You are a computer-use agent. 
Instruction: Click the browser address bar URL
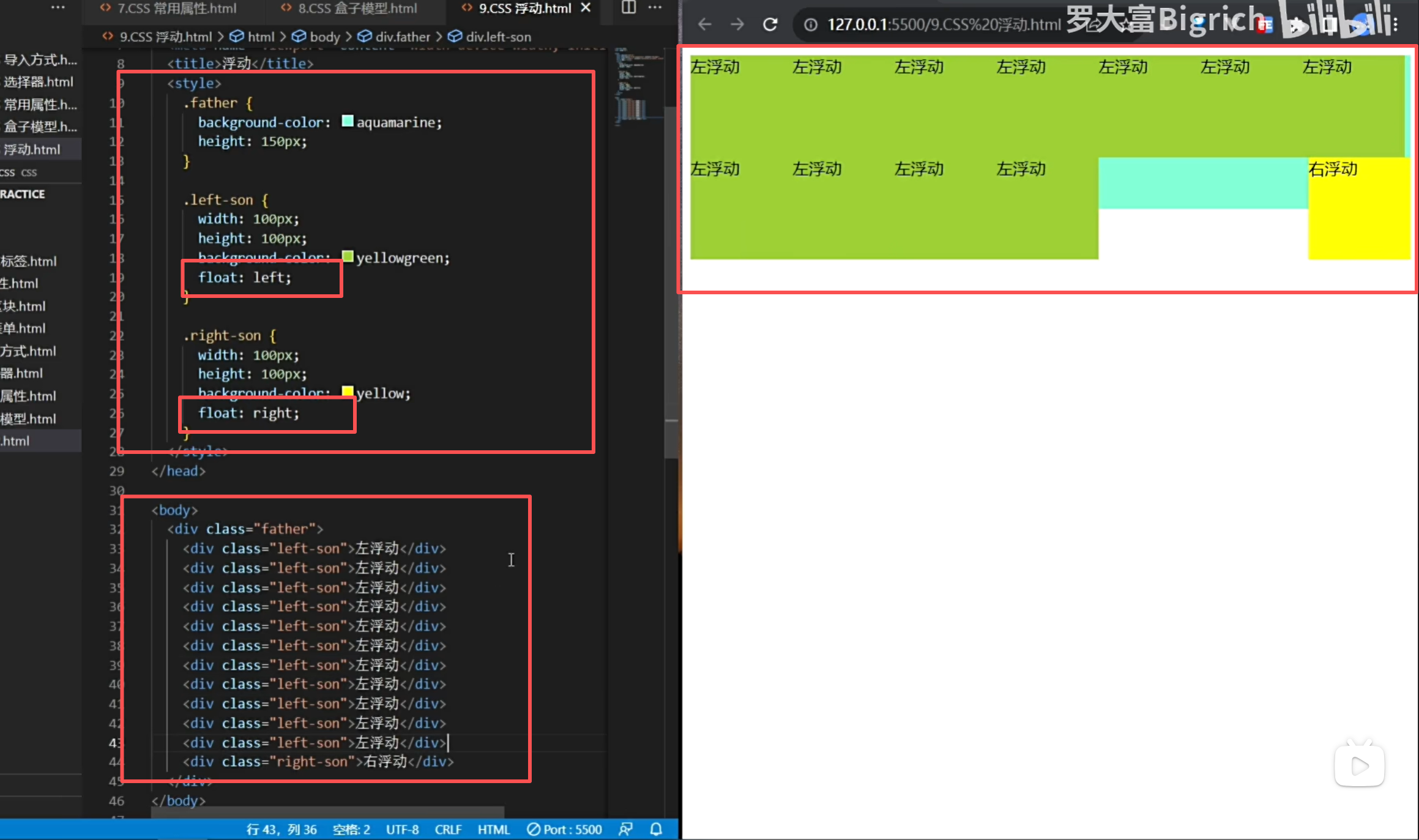(x=942, y=24)
